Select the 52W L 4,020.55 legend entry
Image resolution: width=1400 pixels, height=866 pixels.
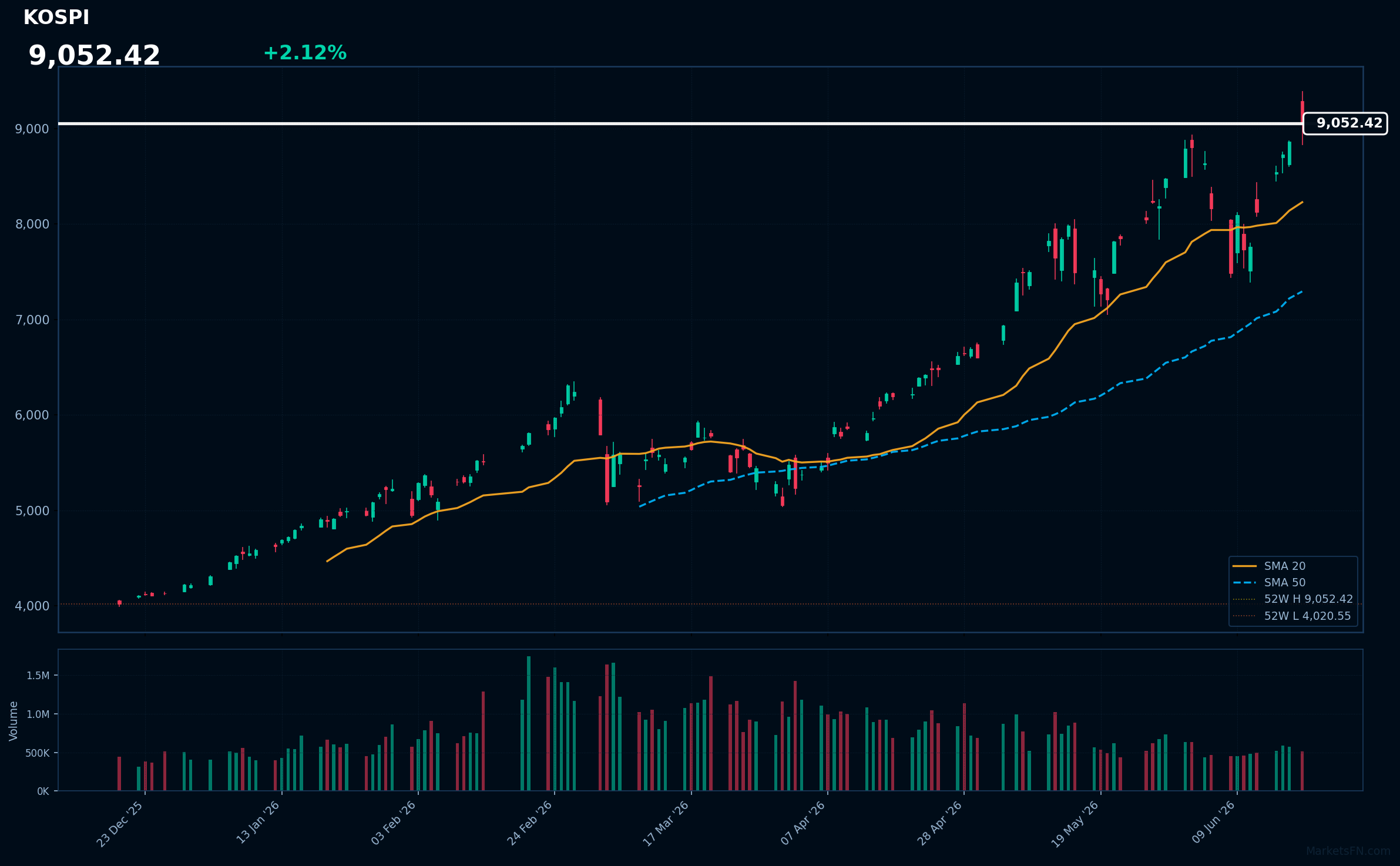1292,616
